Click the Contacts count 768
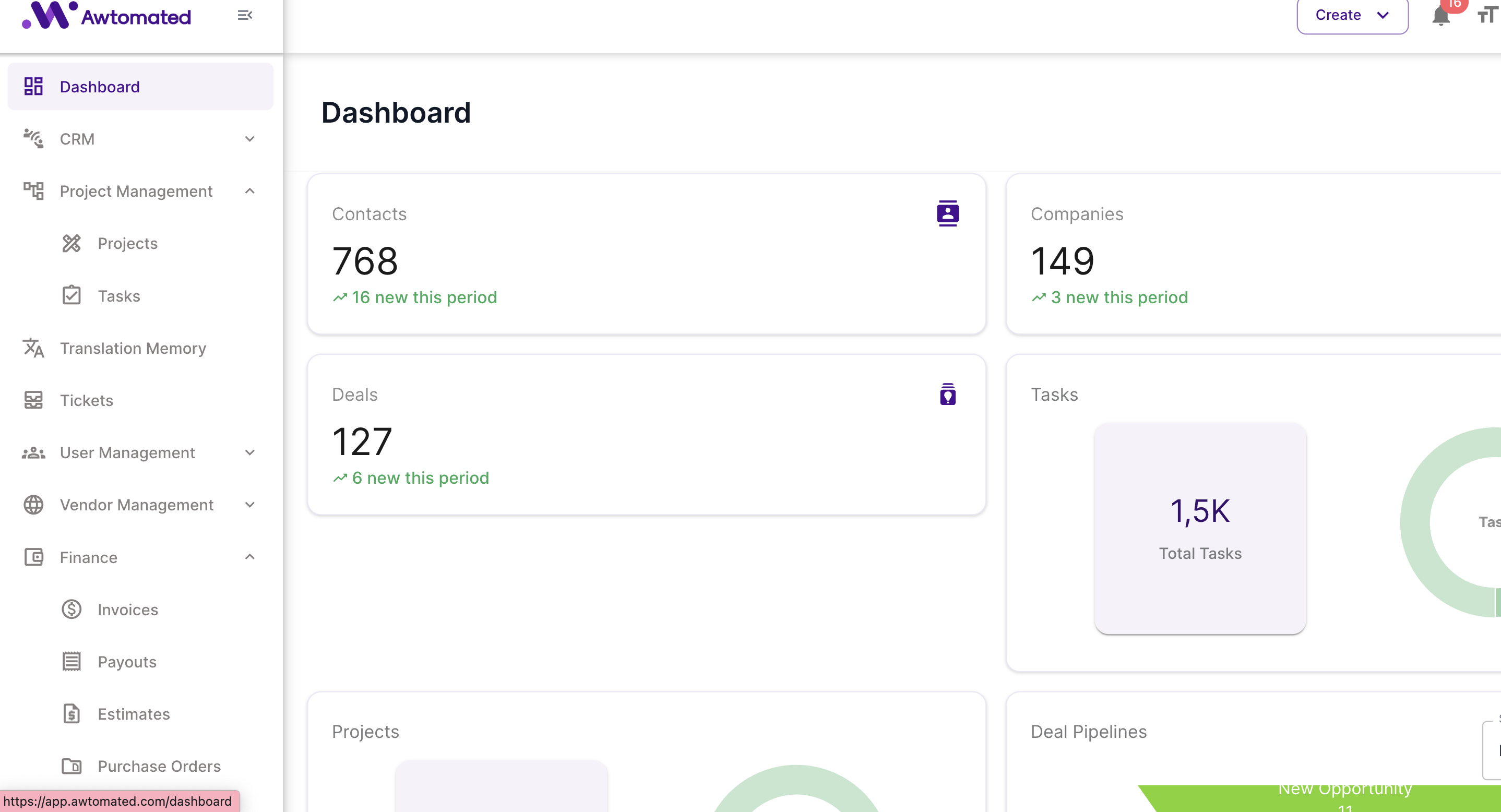 pyautogui.click(x=365, y=260)
